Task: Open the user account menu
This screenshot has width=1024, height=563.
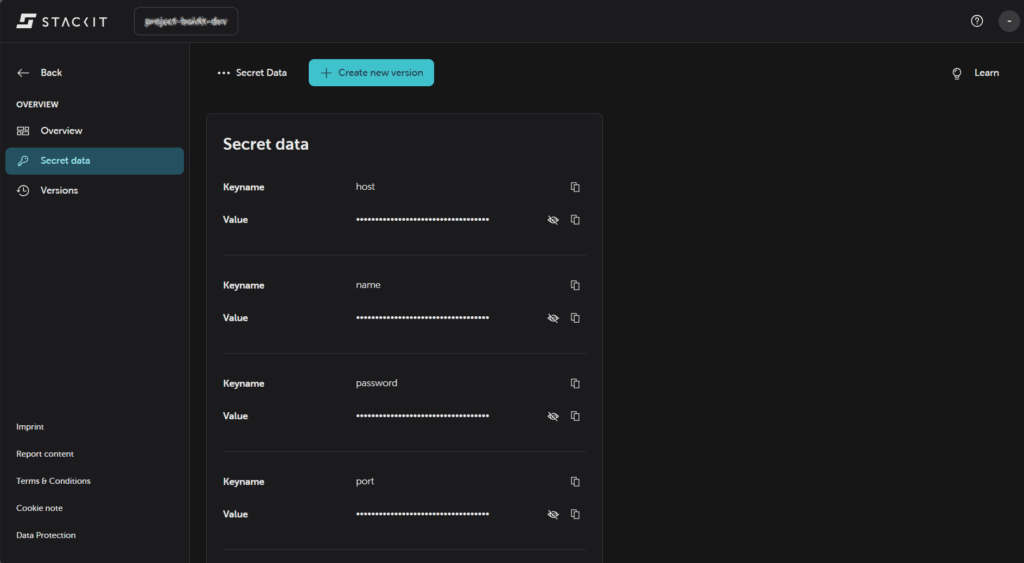Action: pos(1008,21)
